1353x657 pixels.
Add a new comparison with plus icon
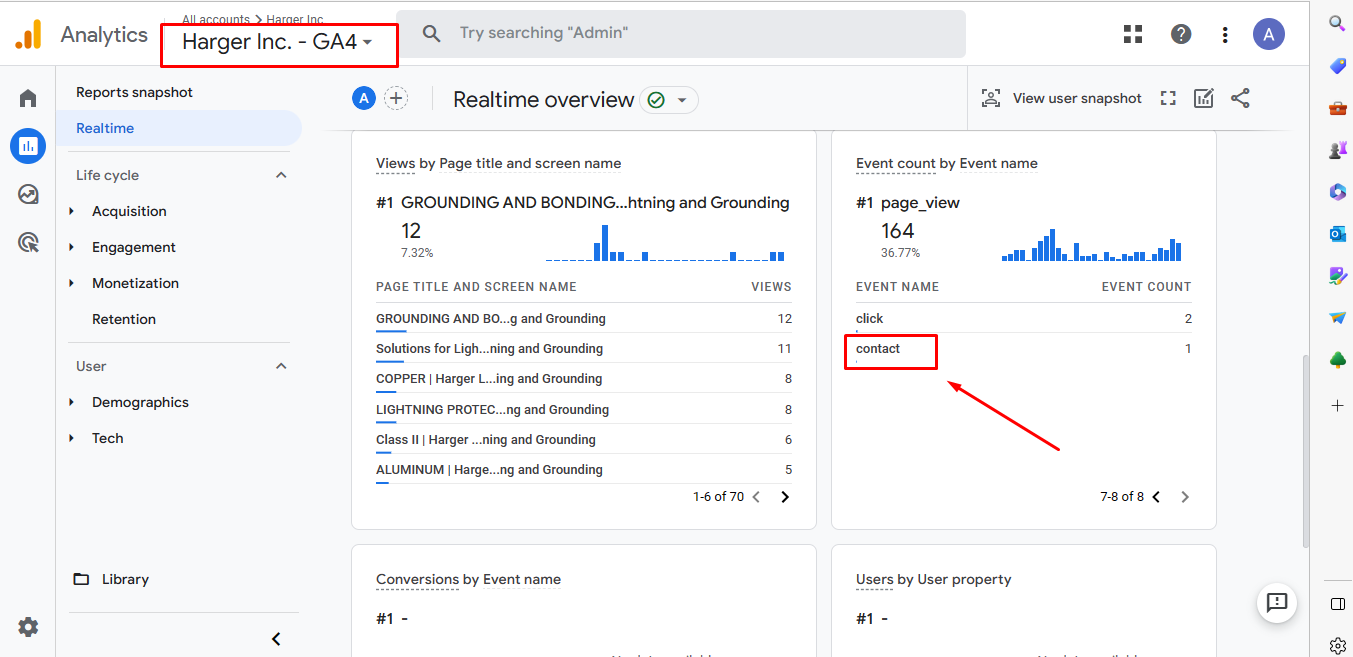pyautogui.click(x=397, y=98)
